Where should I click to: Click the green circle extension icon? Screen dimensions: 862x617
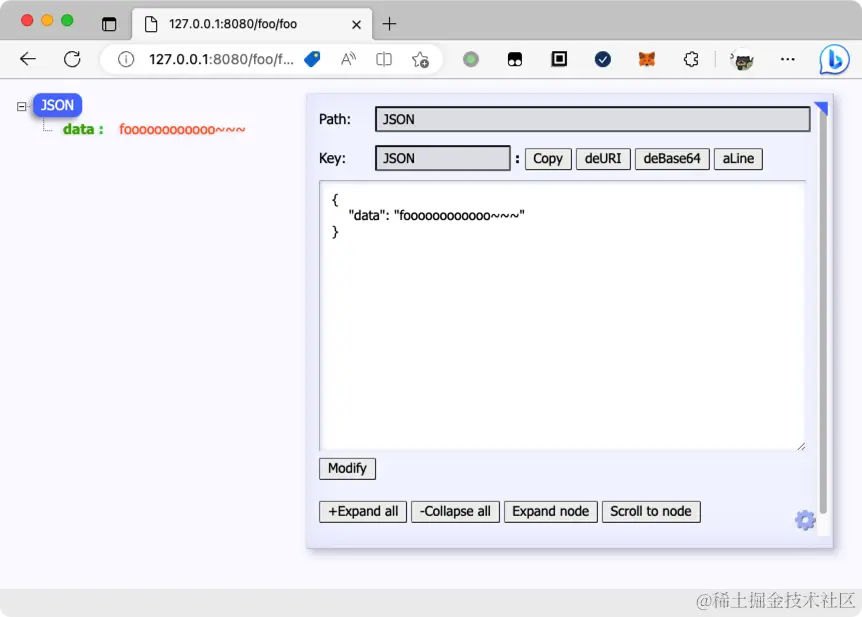coord(471,59)
